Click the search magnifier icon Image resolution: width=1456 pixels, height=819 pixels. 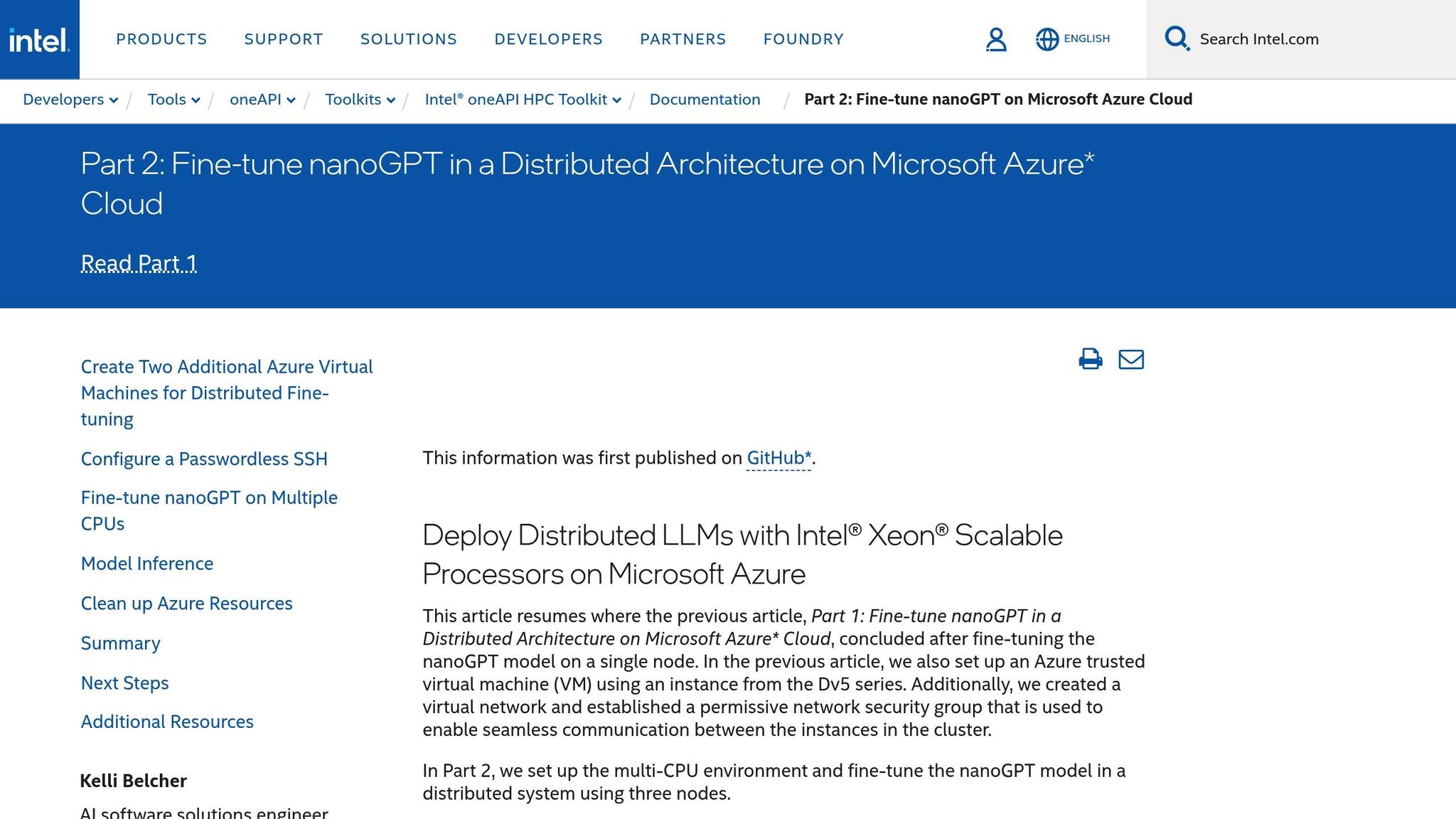[1177, 38]
